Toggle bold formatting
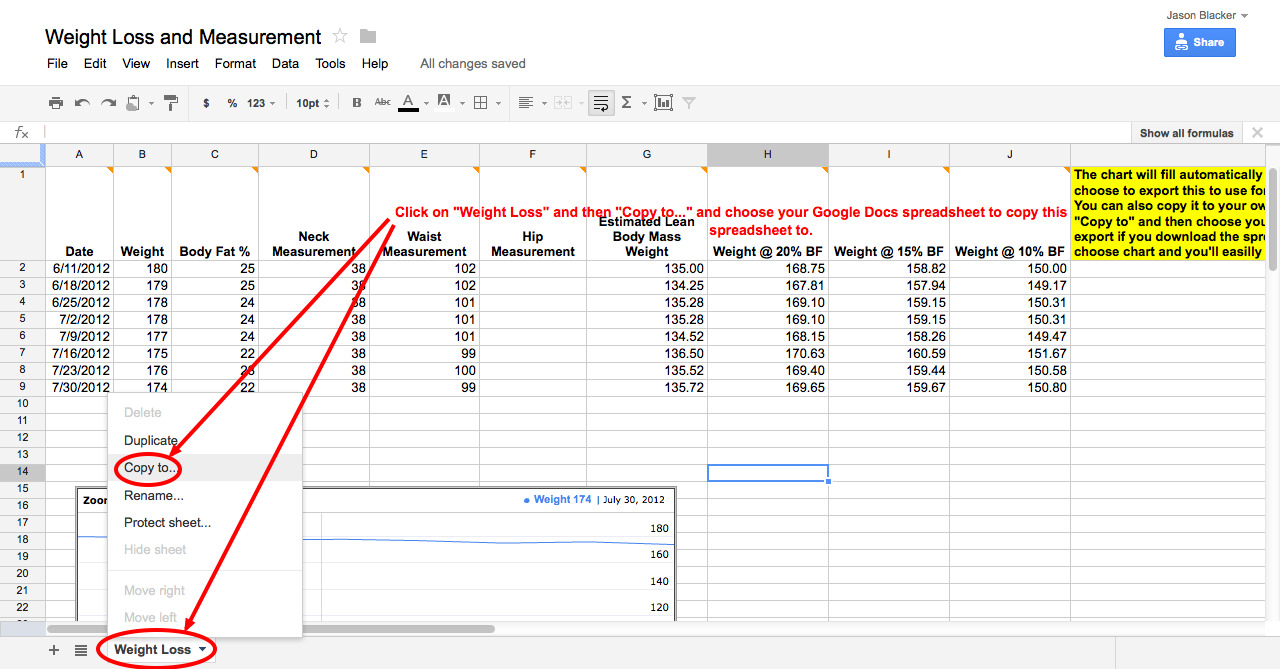This screenshot has width=1280, height=669. coord(357,103)
